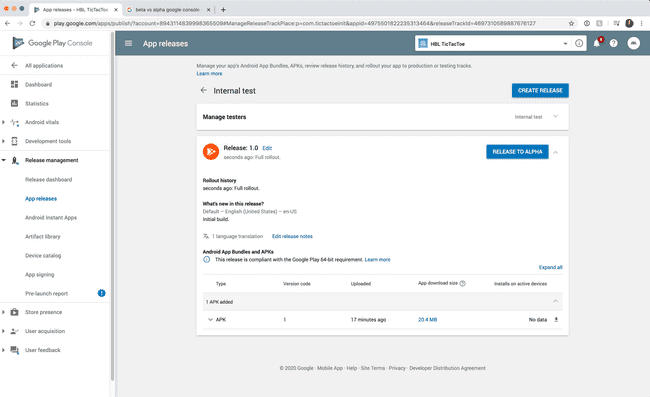
Task: Open App signing in sidebar
Action: coord(39,275)
